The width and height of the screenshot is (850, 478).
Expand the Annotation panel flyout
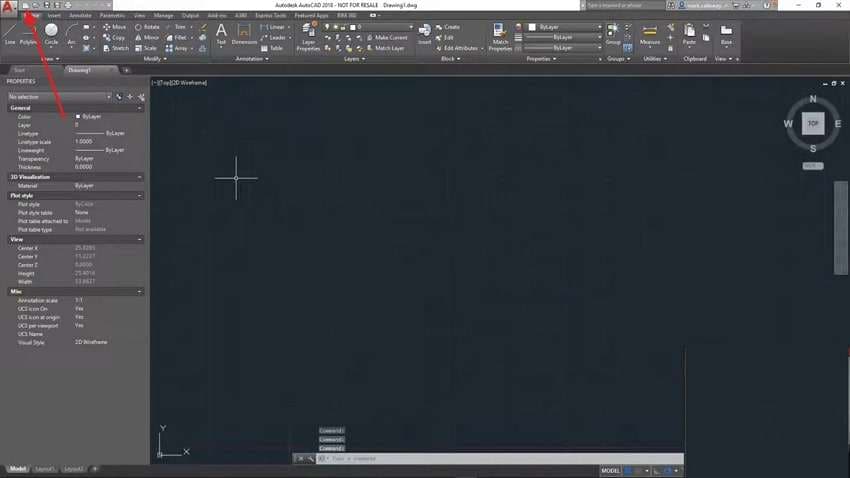click(252, 59)
